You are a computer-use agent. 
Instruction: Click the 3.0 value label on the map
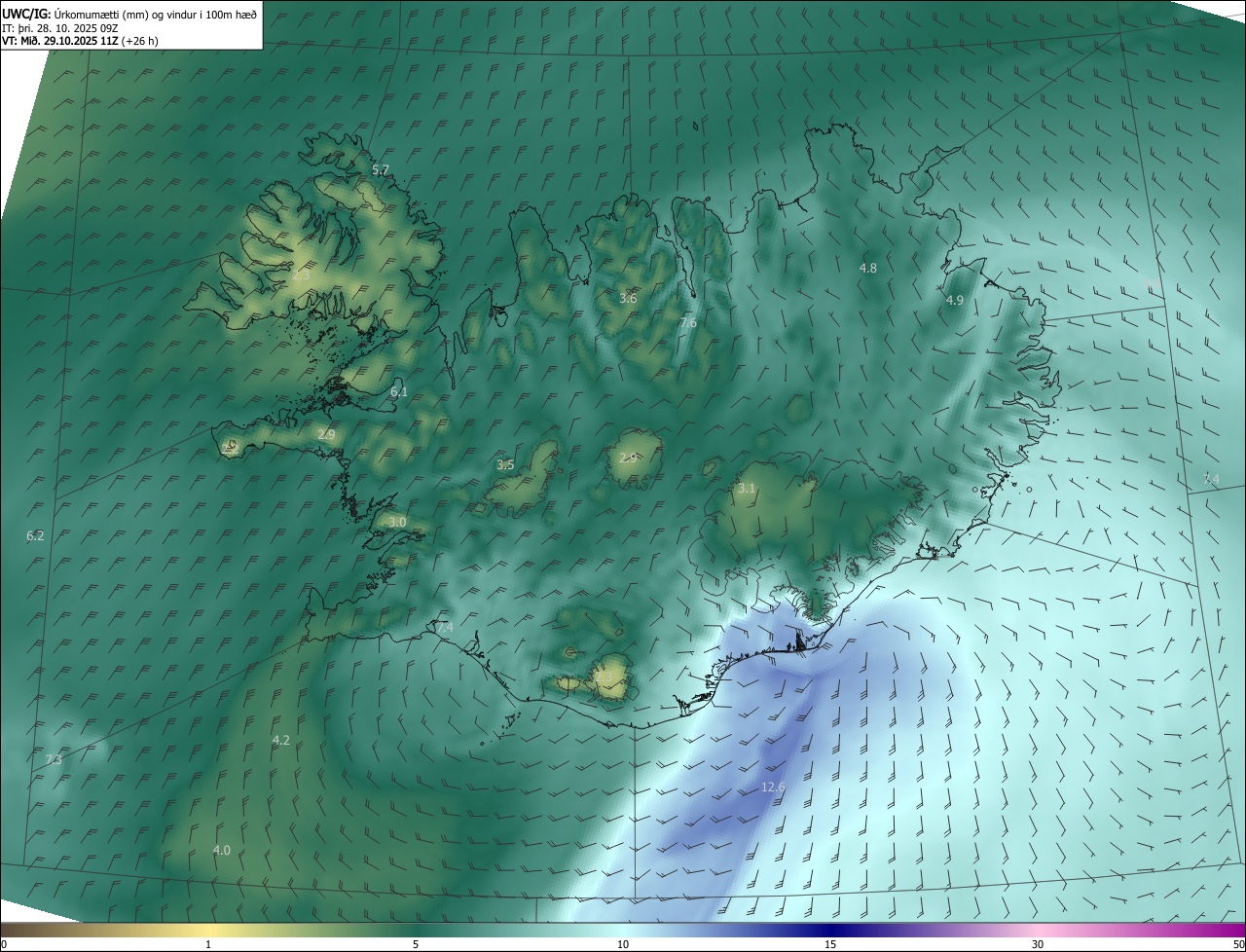pos(397,523)
